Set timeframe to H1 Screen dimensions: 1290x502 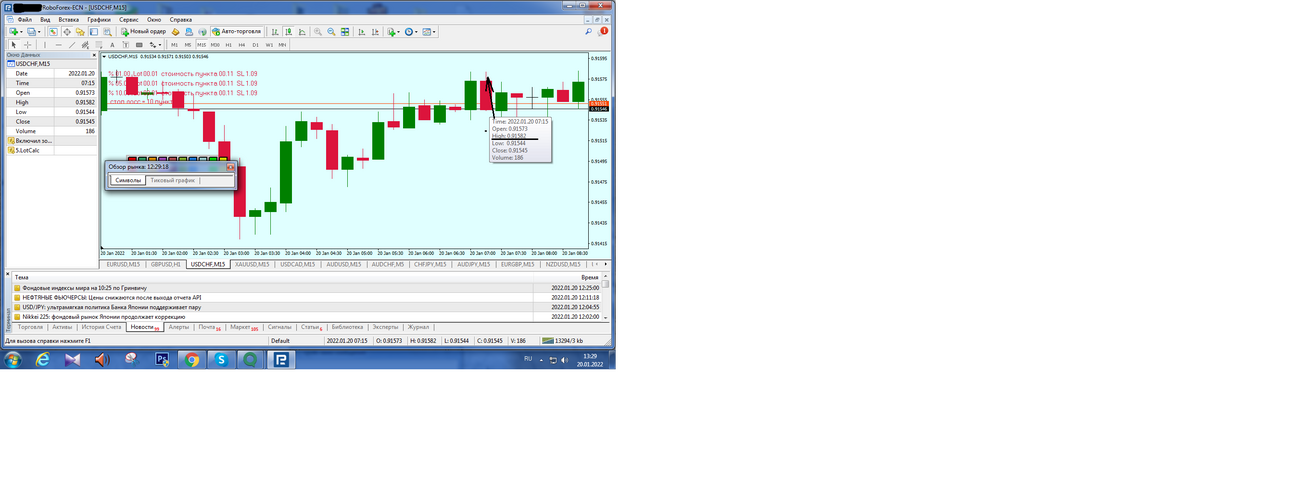[228, 45]
